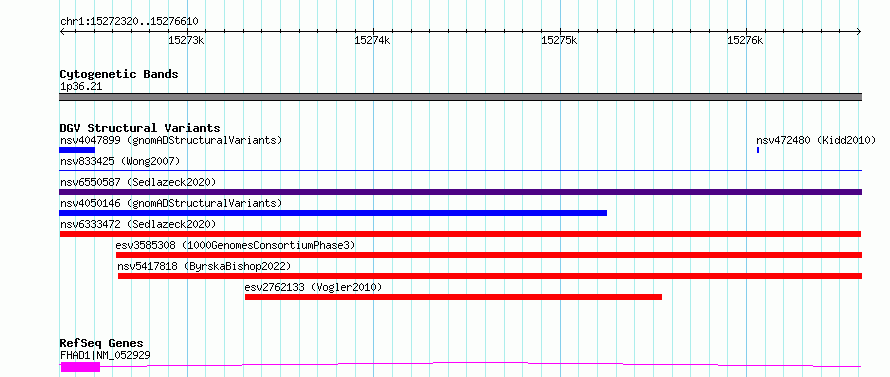Click the nsv4050146 (gnomADStructuralVariants) label
The image size is (890, 377).
[x=171, y=203]
